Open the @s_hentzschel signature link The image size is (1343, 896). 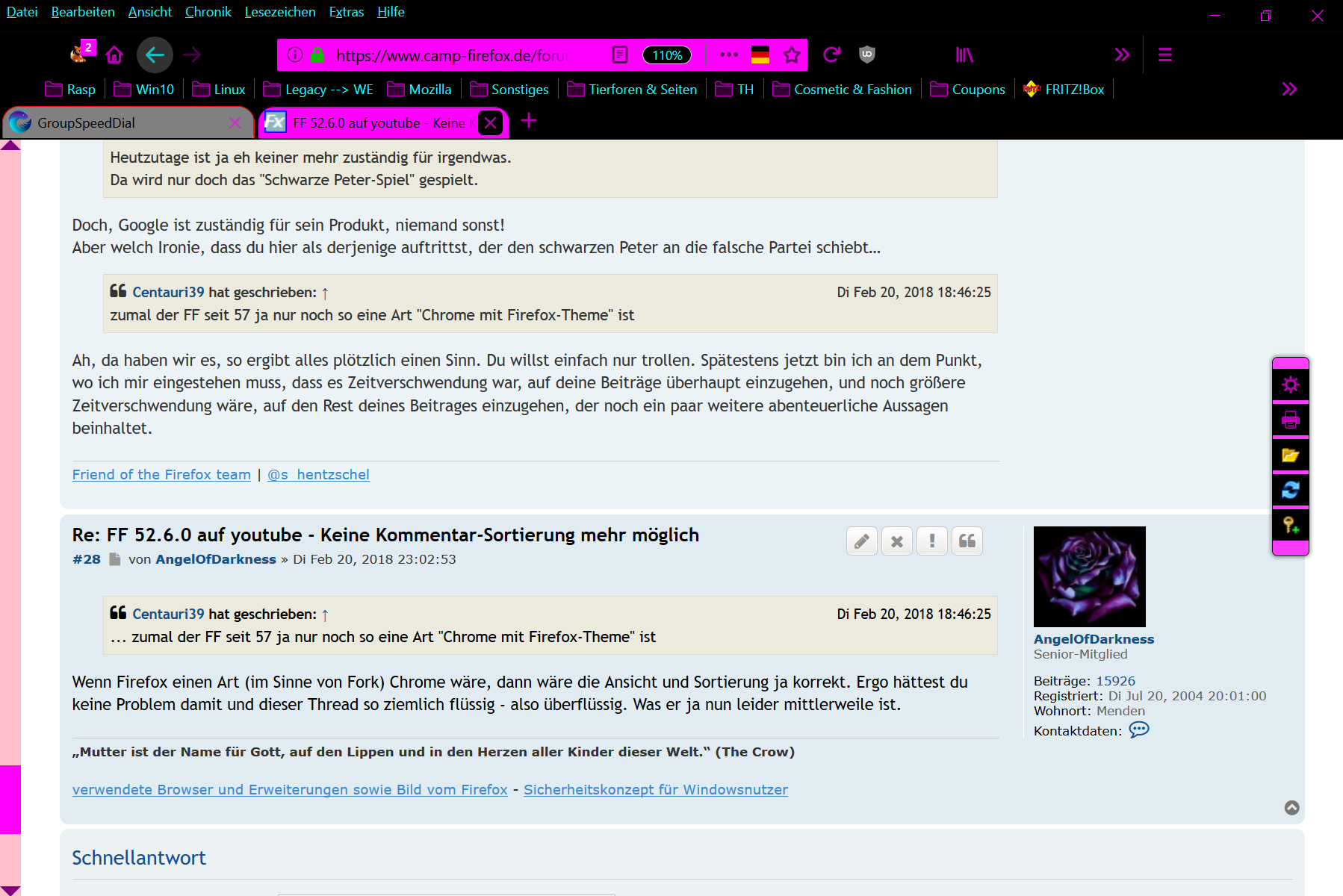[318, 475]
